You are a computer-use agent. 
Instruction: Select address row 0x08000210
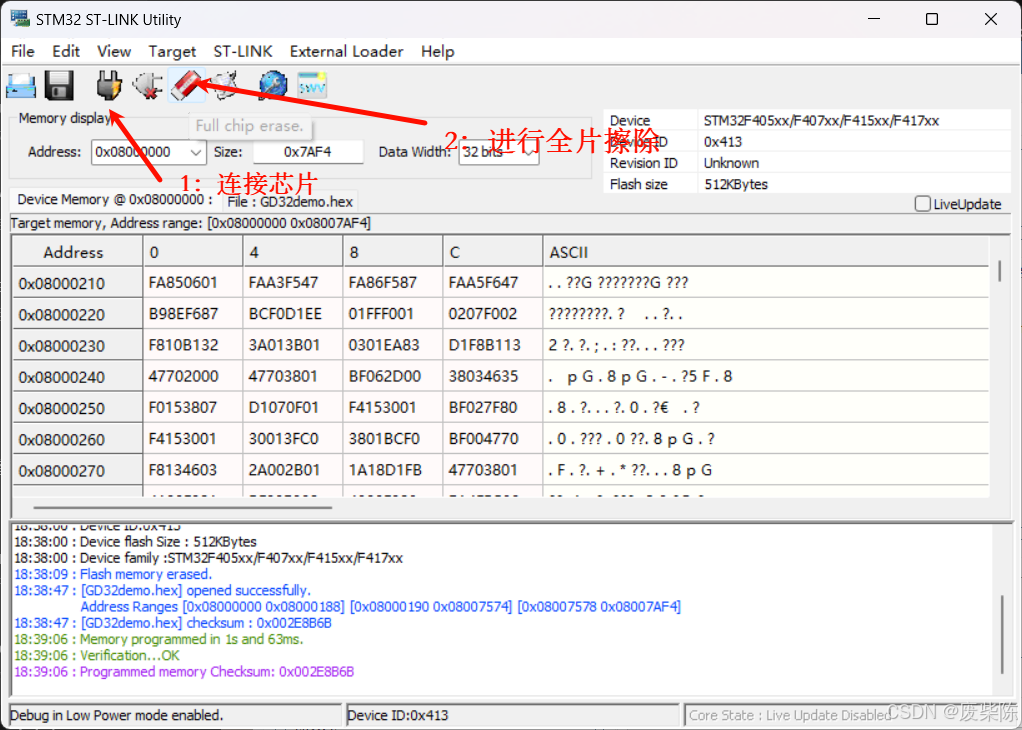(77, 283)
